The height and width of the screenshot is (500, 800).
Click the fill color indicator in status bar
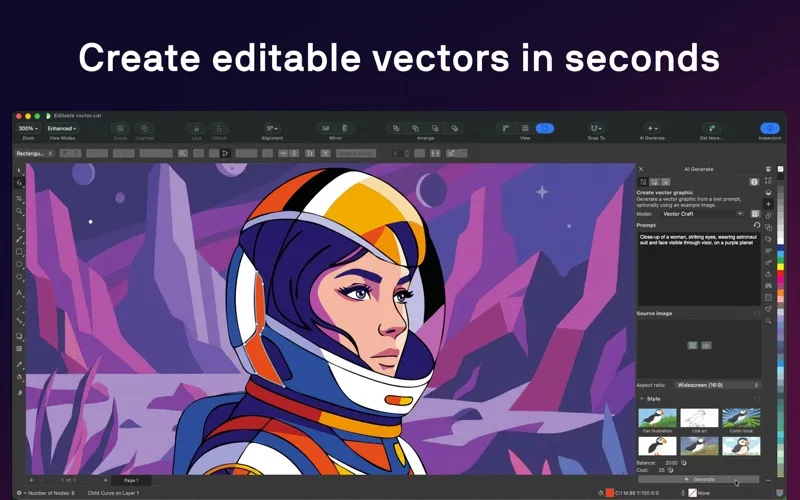pyautogui.click(x=609, y=493)
